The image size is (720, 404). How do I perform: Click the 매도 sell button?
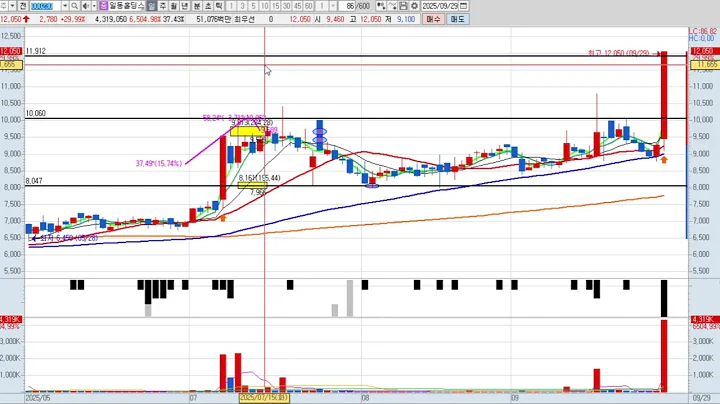[x=457, y=19]
